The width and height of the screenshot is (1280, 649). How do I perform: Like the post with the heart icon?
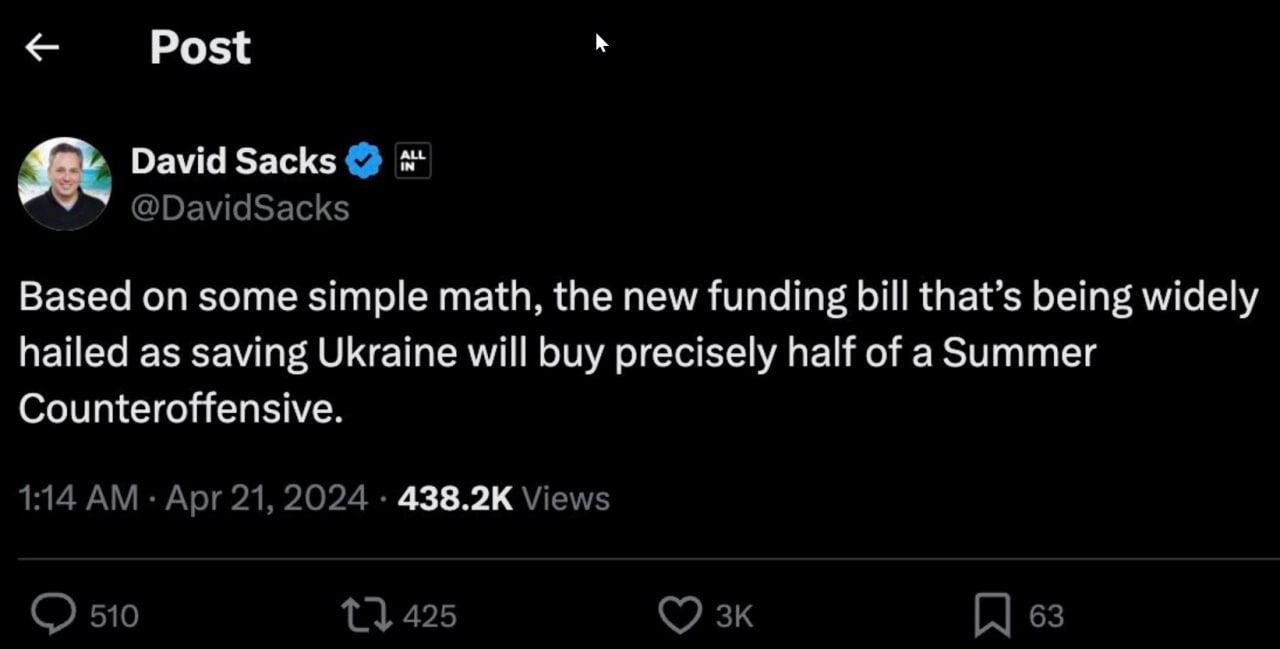pyautogui.click(x=680, y=615)
